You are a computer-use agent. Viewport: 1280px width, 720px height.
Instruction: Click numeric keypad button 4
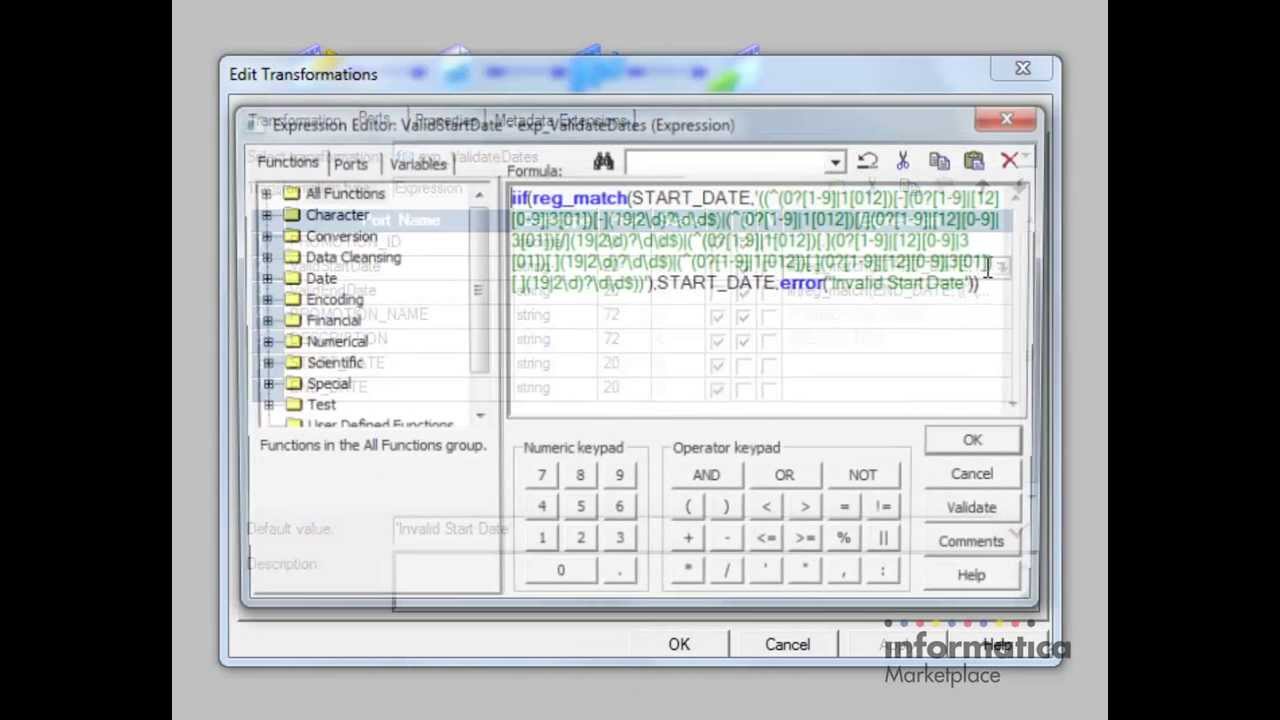[x=541, y=507]
